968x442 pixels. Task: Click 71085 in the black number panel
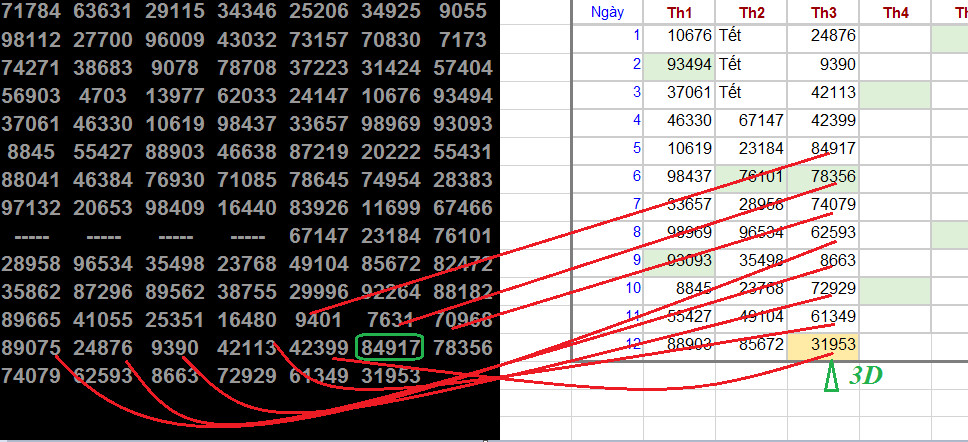247,180
